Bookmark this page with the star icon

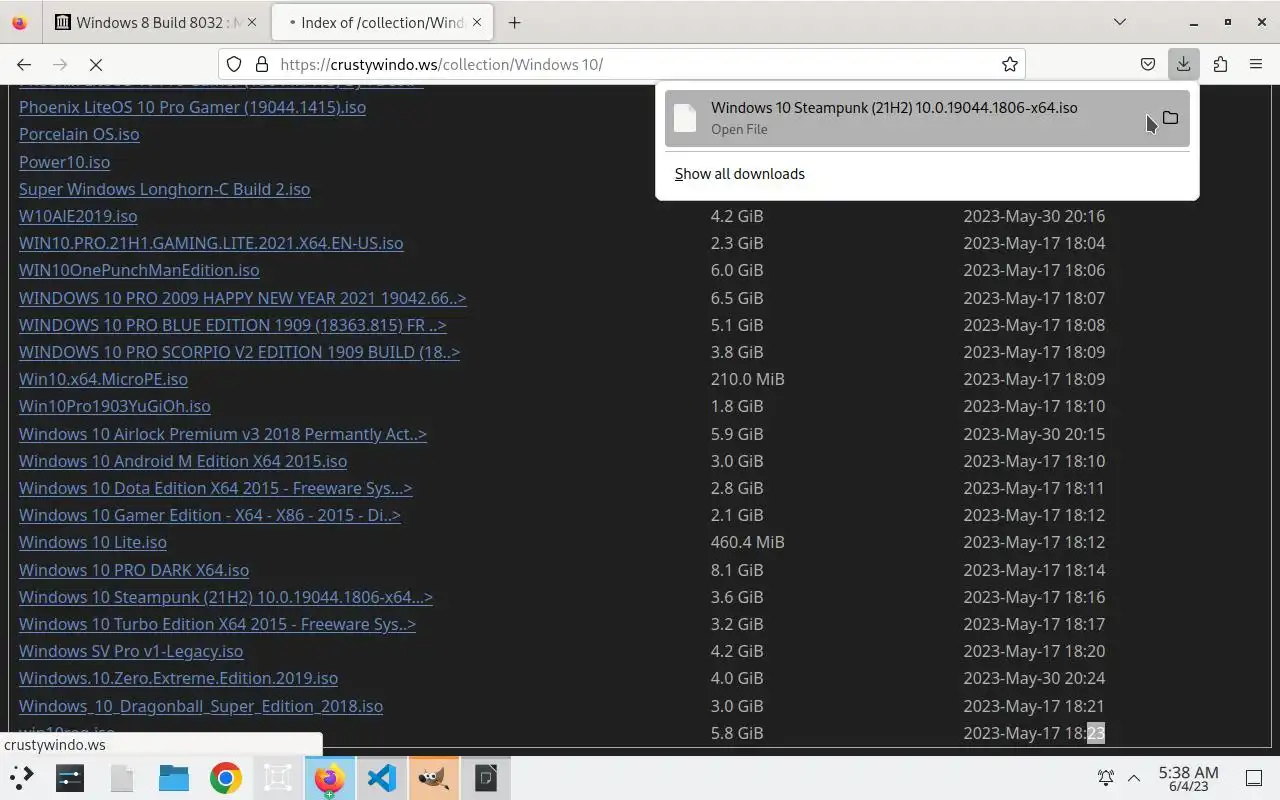1010,64
